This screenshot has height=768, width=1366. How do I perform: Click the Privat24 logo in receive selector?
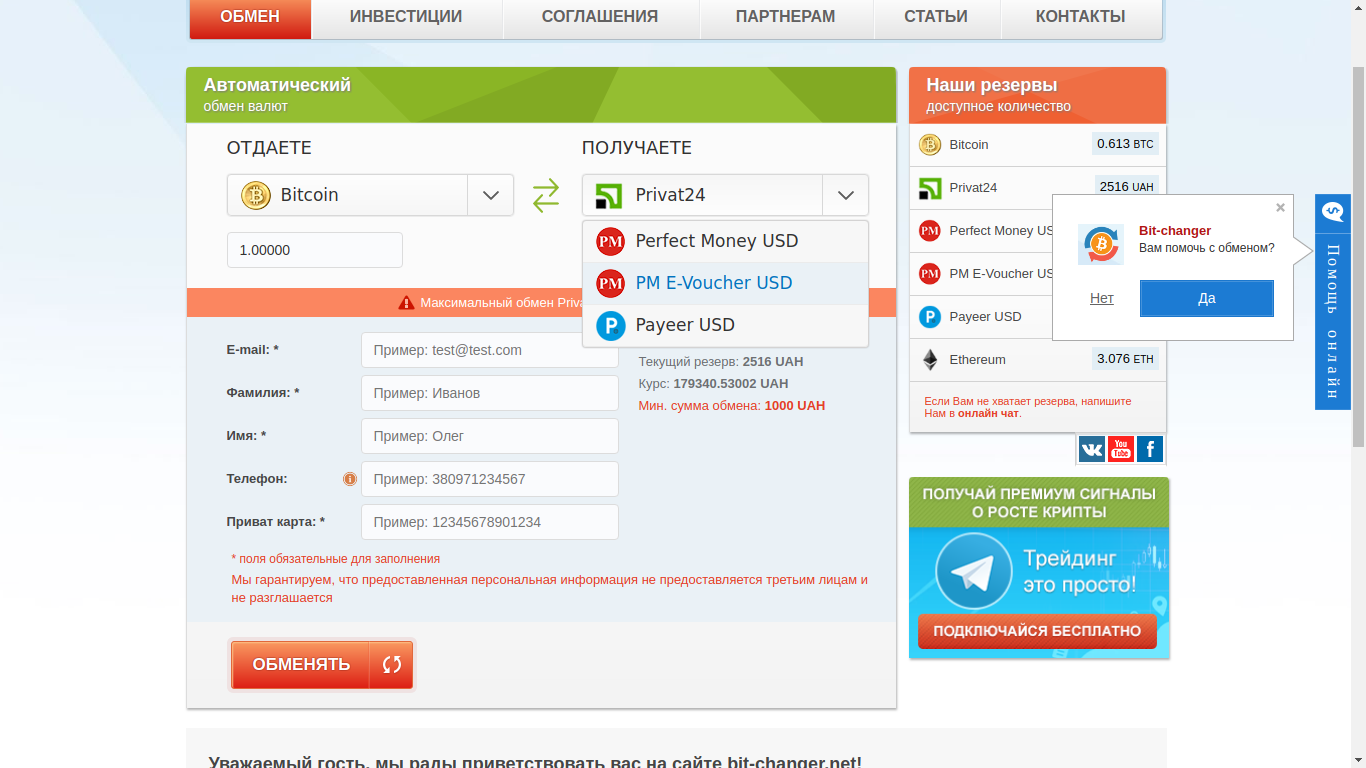tap(609, 195)
